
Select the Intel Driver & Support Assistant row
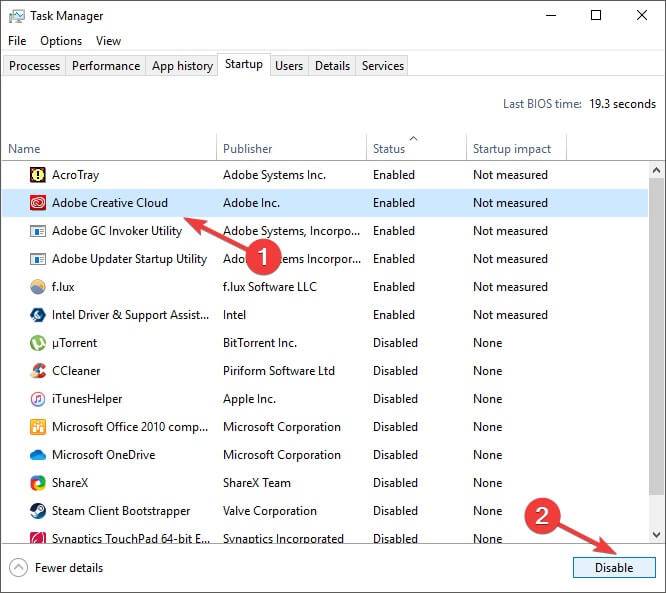pos(130,315)
